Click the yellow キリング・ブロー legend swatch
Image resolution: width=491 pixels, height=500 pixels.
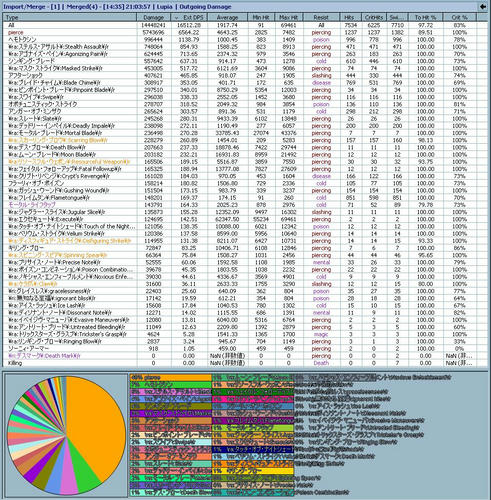click(x=253, y=471)
